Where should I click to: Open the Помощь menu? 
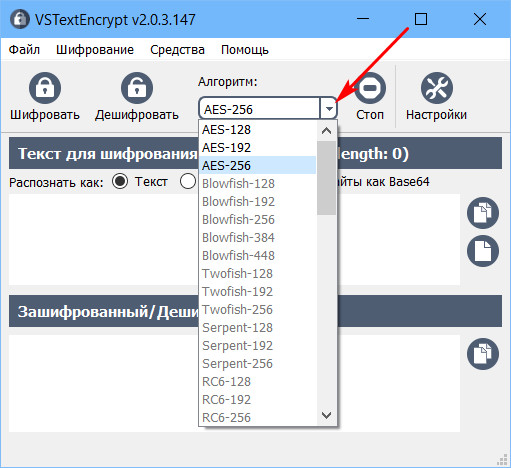[x=245, y=50]
